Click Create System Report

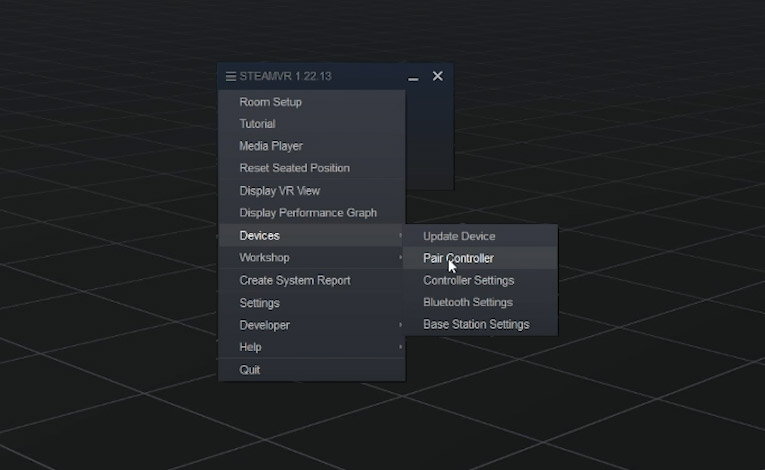[294, 281]
